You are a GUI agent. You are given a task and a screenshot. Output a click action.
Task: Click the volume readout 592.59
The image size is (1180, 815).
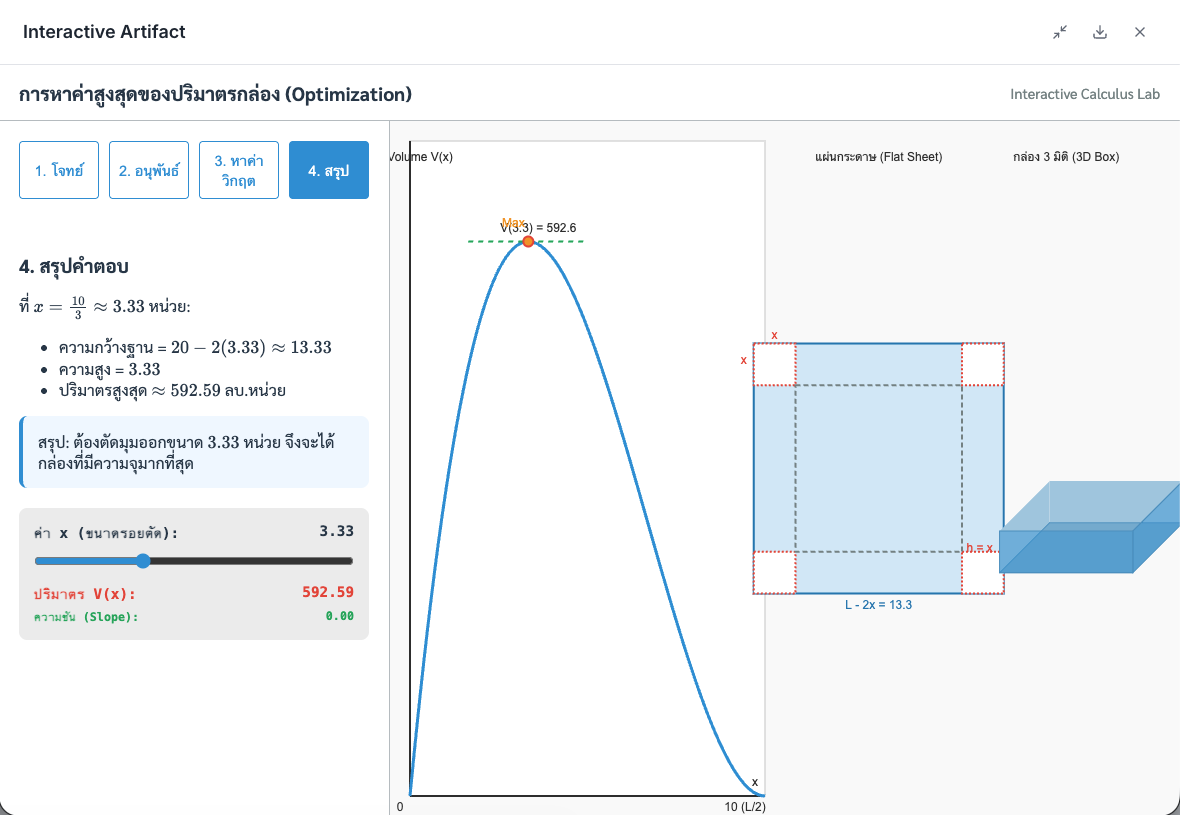click(328, 592)
